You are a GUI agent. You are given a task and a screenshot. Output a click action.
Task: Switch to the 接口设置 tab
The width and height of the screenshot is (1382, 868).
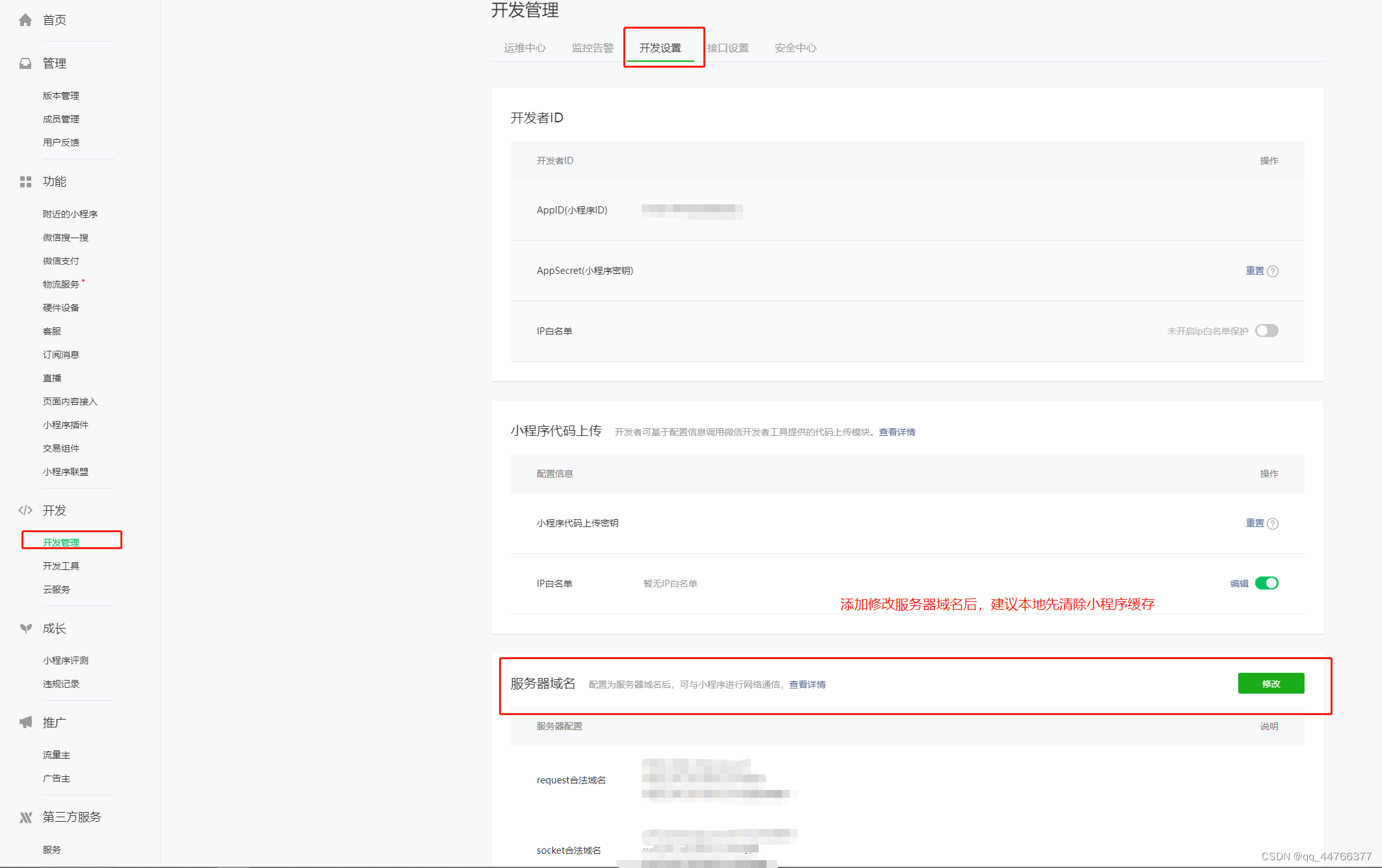(x=727, y=48)
